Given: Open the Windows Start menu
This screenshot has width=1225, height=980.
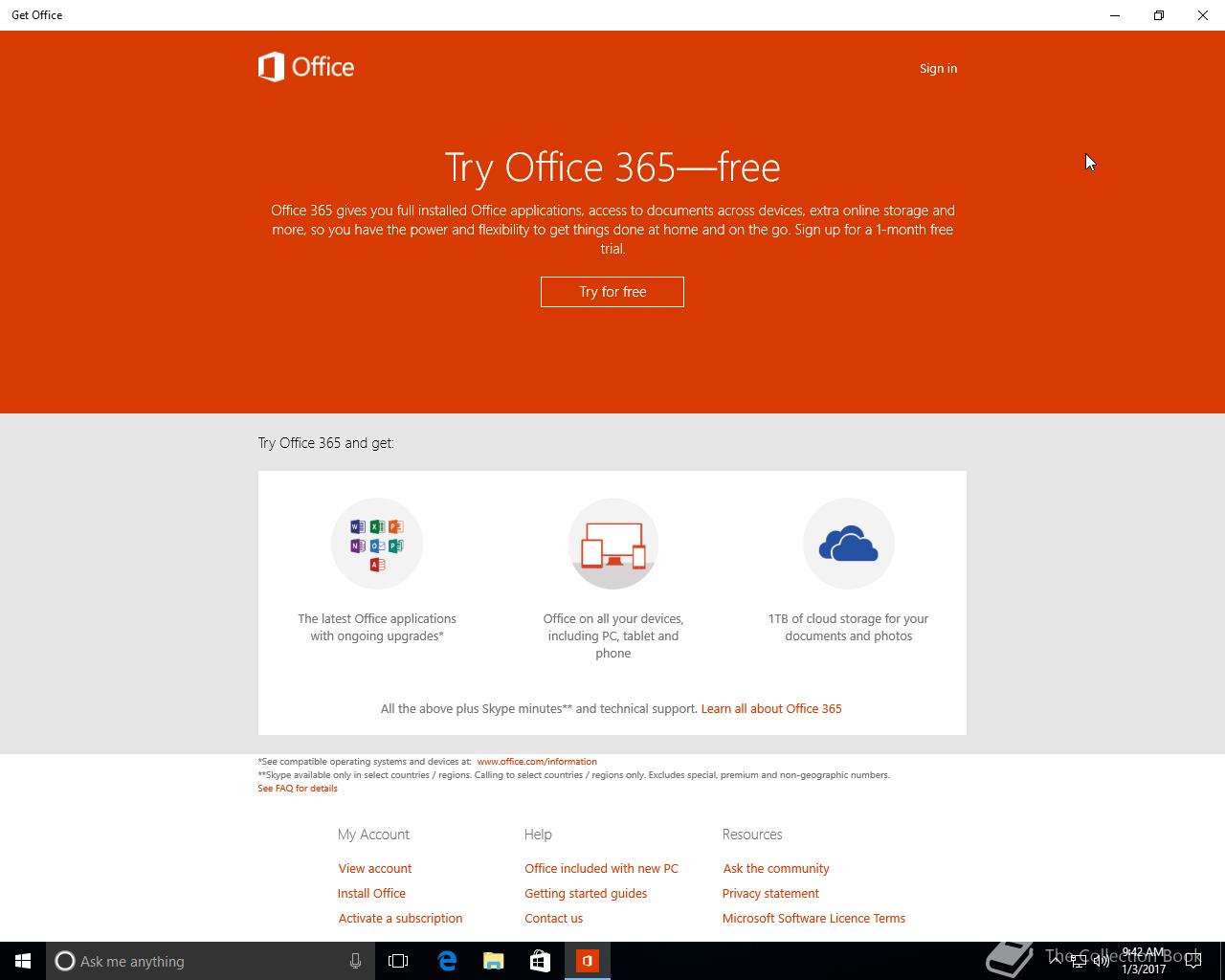Looking at the screenshot, I should (x=23, y=961).
